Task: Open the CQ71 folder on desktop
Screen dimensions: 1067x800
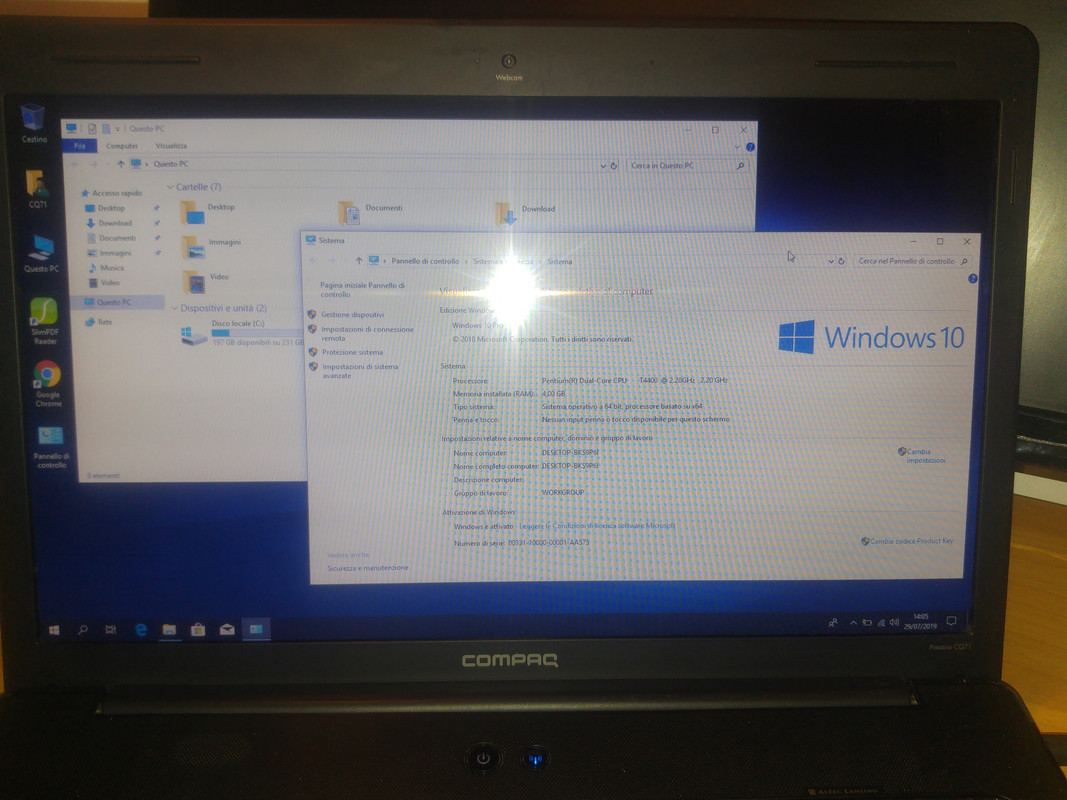Action: pos(37,188)
